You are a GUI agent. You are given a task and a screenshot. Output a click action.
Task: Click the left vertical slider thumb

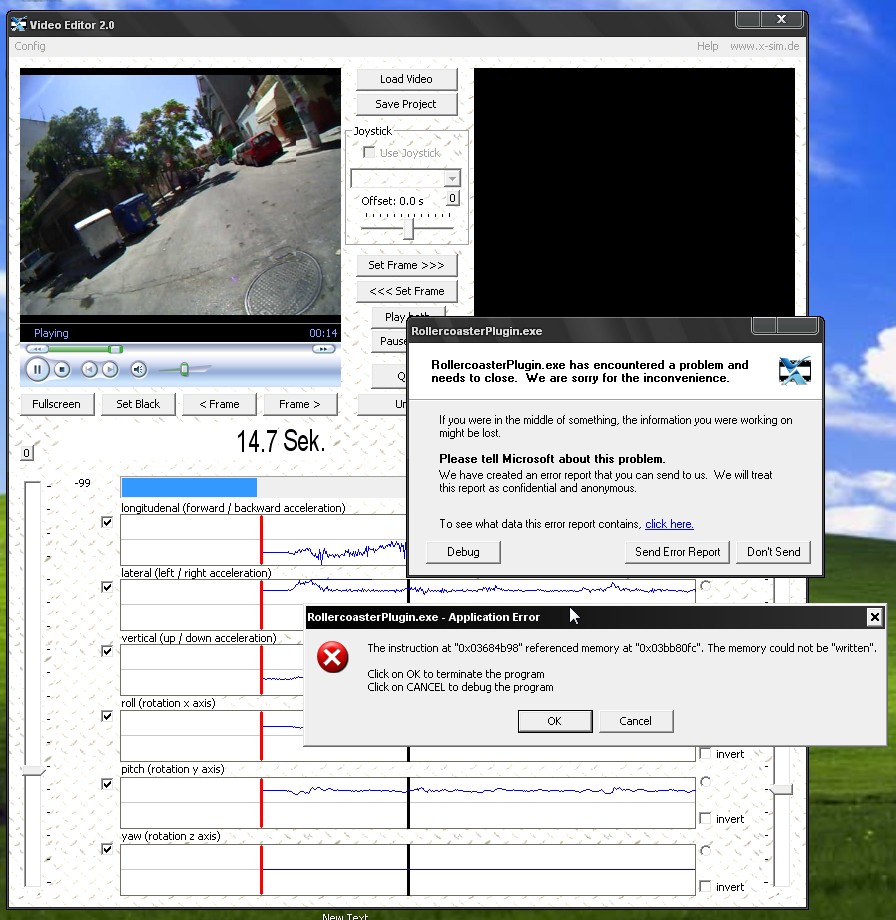coord(32,770)
